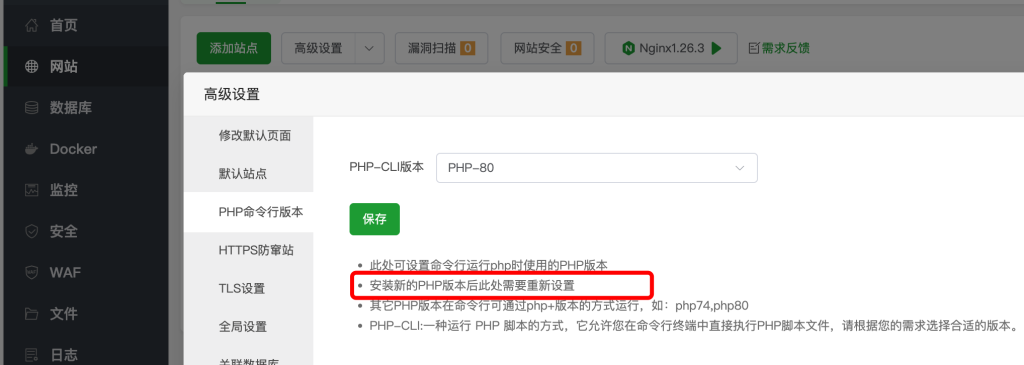Open 首页 in the sidebar
This screenshot has width=1024, height=365.
86,26
